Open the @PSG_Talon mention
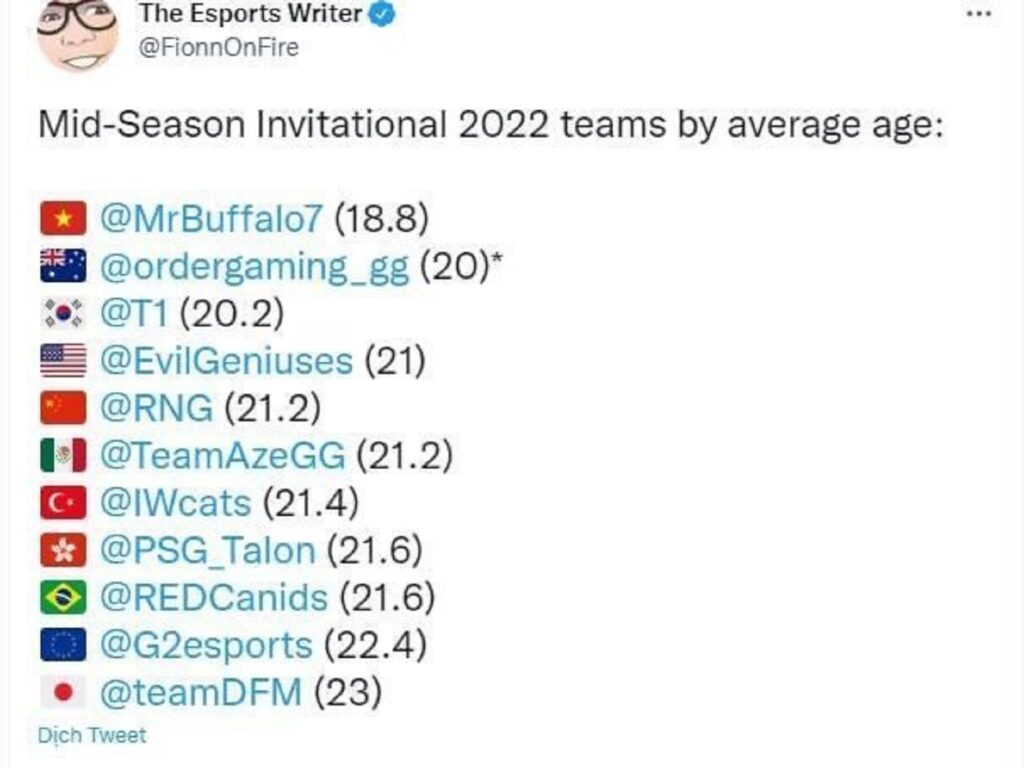This screenshot has width=1024, height=768. pos(207,550)
